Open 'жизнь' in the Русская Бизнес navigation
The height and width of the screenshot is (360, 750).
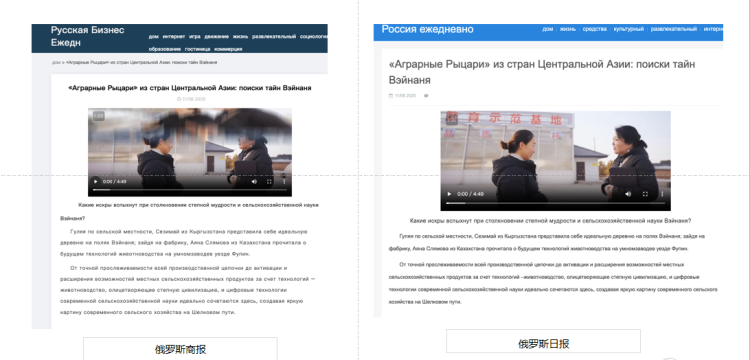pos(241,36)
